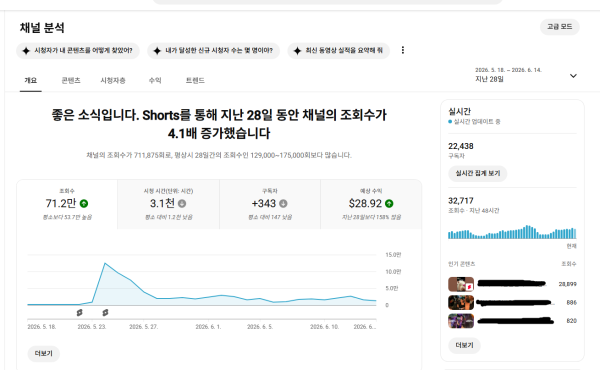Click 더보기 button below the views chart
600x370 pixels.
click(x=44, y=354)
